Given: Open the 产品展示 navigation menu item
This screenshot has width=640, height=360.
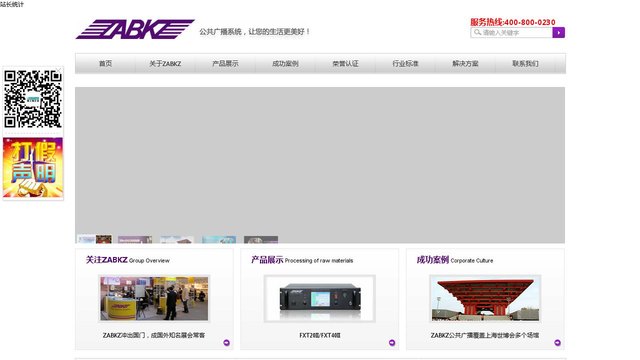Looking at the screenshot, I should 225,64.
